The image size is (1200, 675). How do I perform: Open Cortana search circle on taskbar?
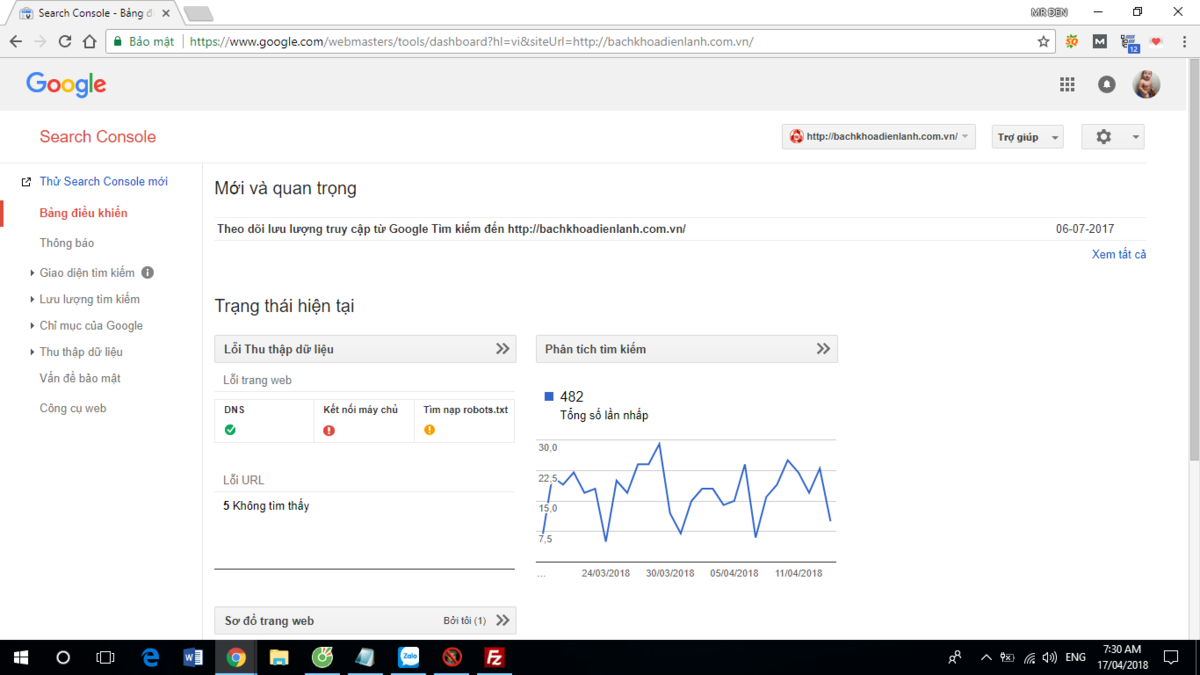pos(63,657)
